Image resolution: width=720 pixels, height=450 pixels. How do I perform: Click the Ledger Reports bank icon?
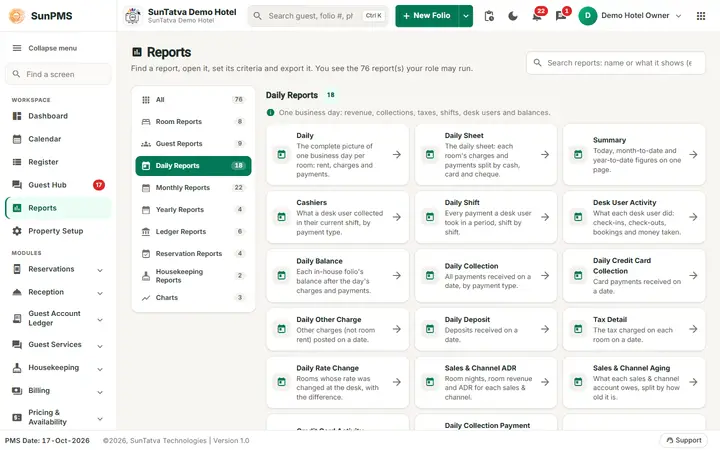[146, 231]
